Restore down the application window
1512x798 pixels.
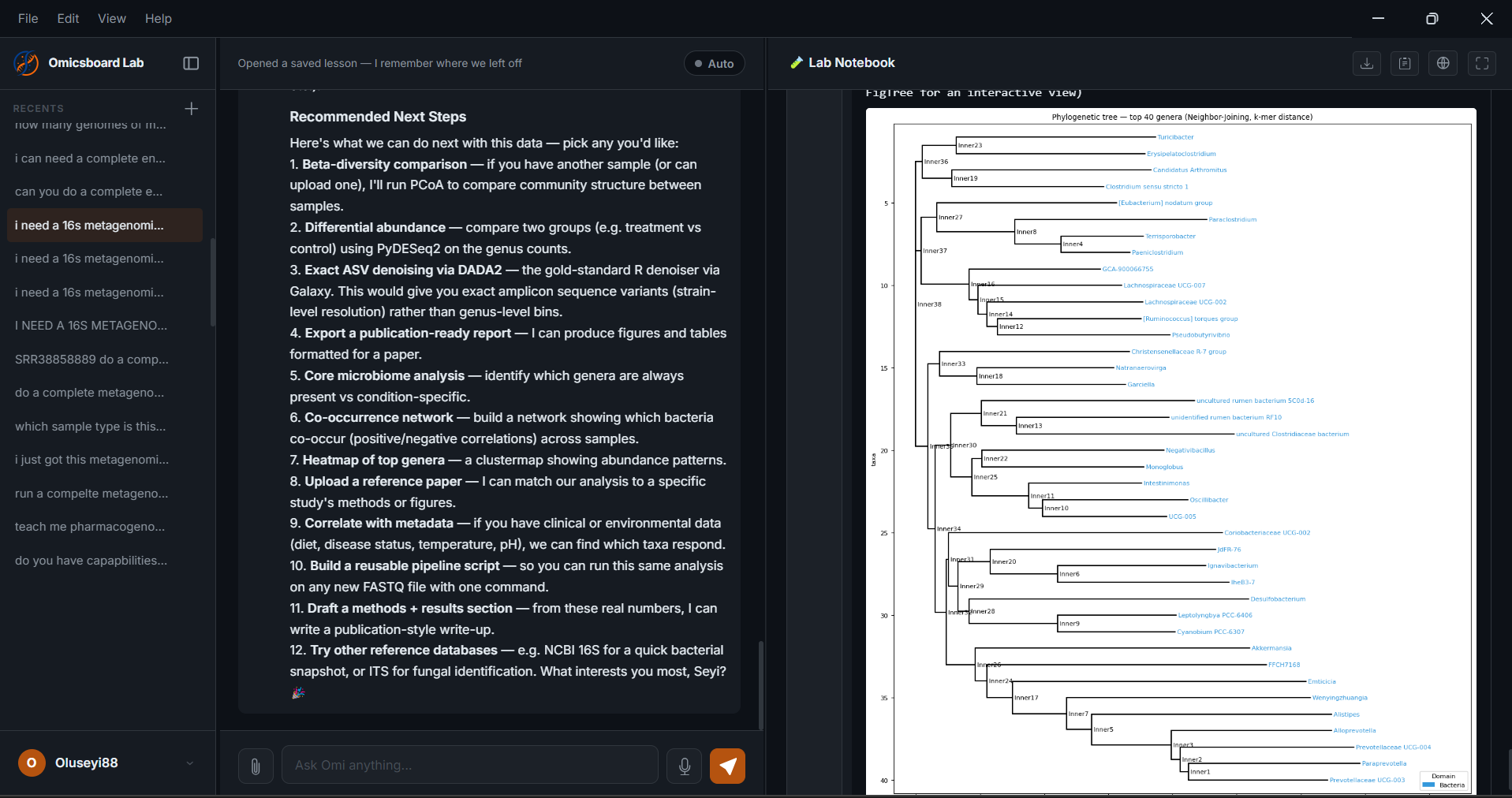1432,18
